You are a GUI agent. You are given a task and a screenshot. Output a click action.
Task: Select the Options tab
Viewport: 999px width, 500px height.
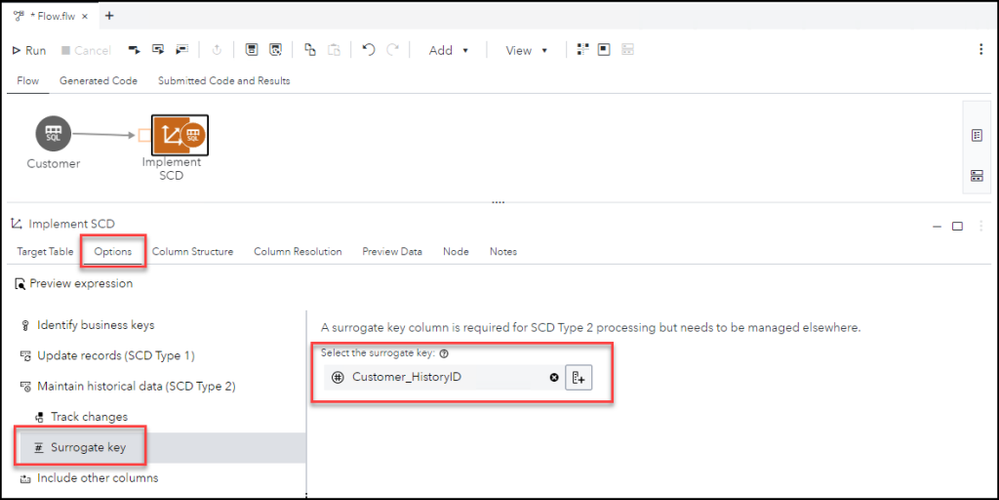tap(113, 252)
